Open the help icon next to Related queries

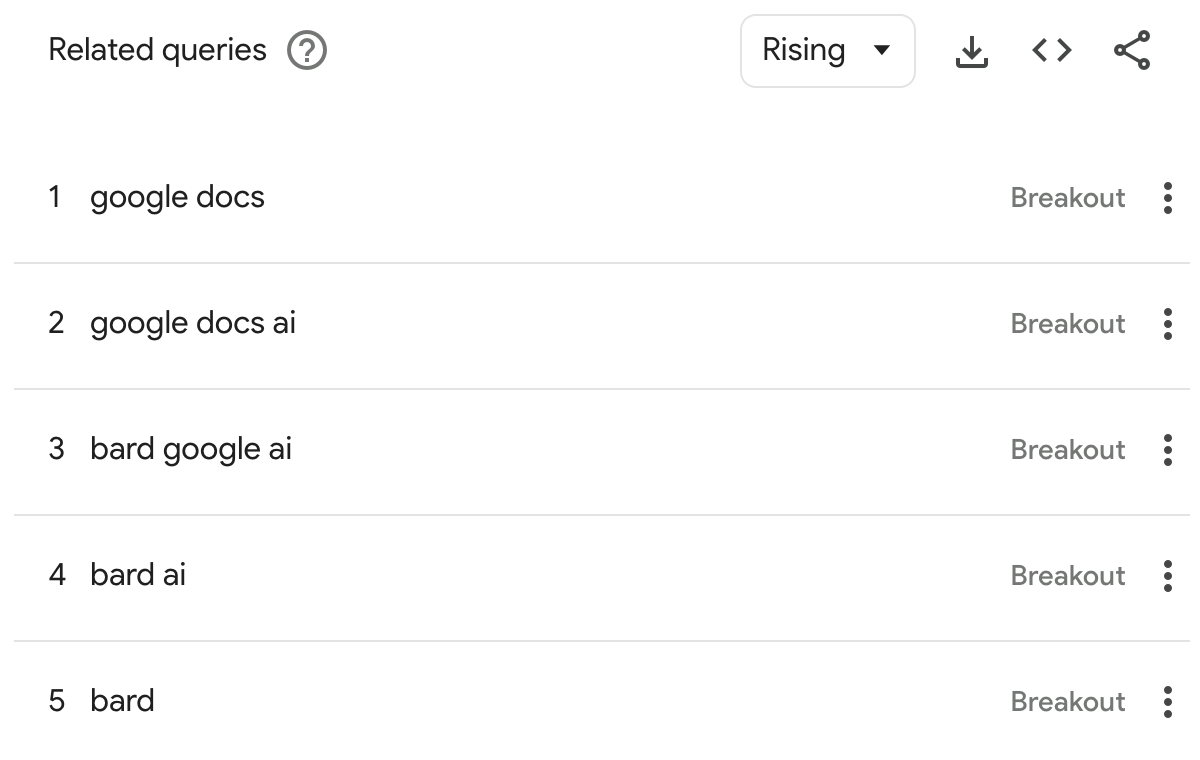coord(306,50)
